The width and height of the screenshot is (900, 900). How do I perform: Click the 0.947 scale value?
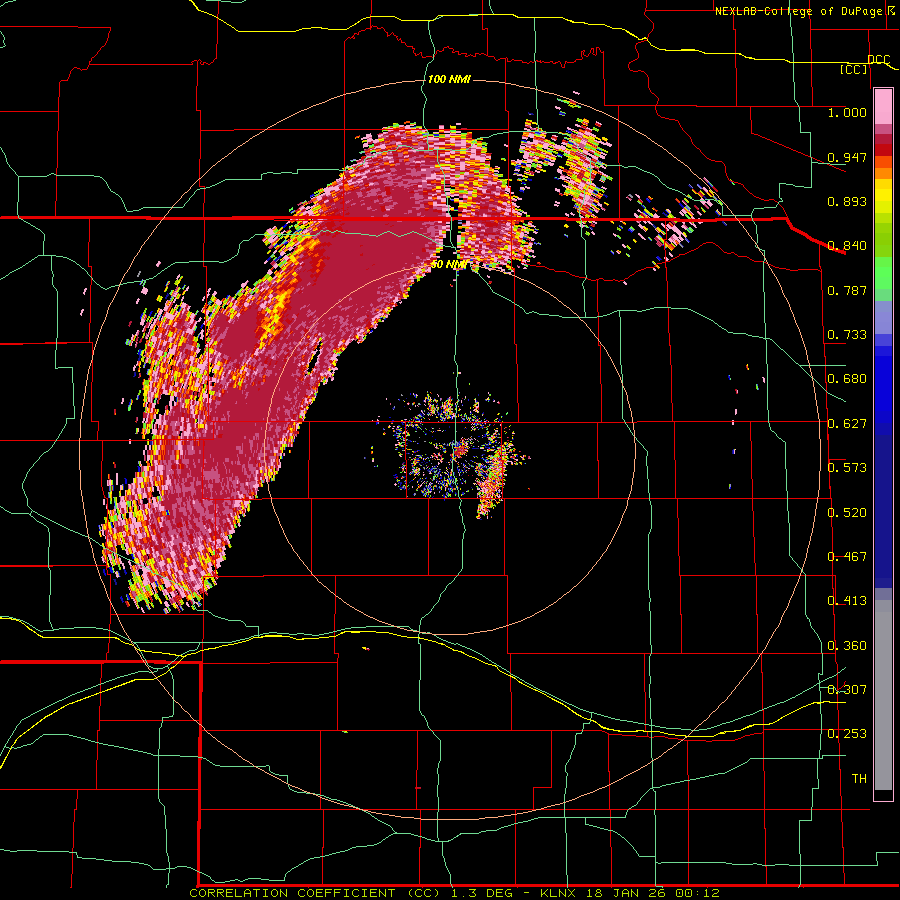tap(847, 157)
